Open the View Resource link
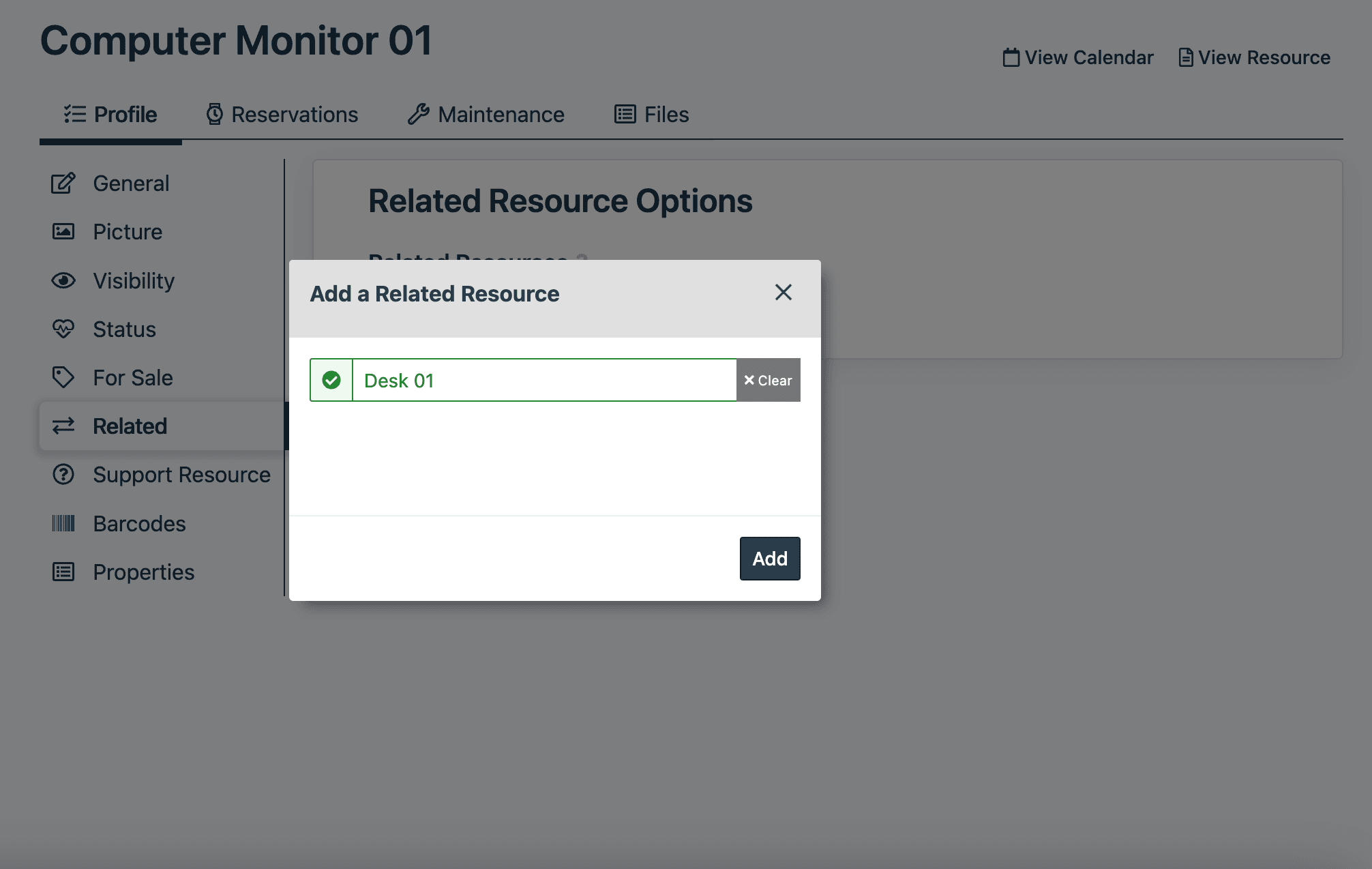The image size is (1372, 869). pyautogui.click(x=1255, y=57)
